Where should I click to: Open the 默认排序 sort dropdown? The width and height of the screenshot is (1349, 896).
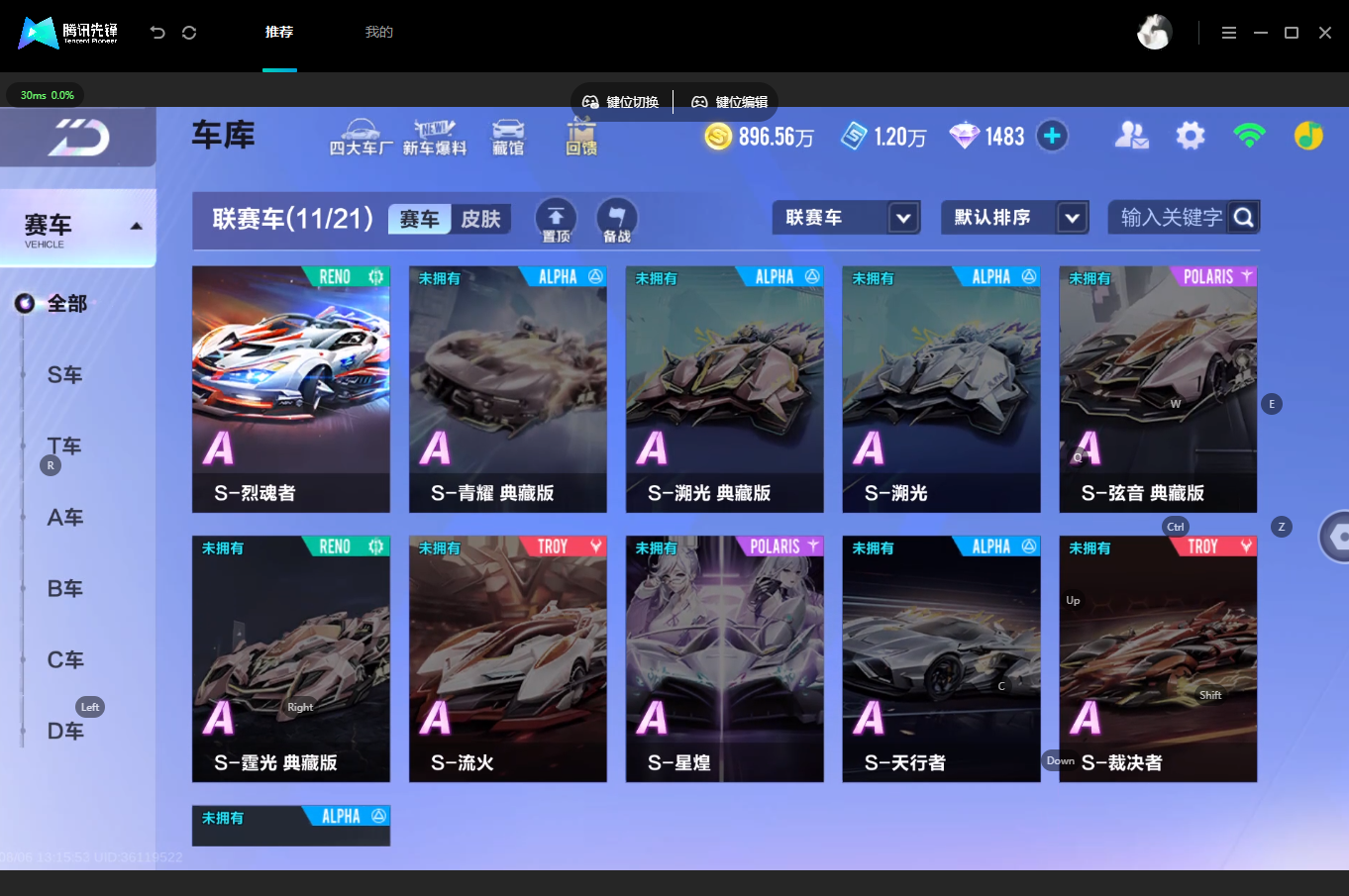pos(1015,218)
